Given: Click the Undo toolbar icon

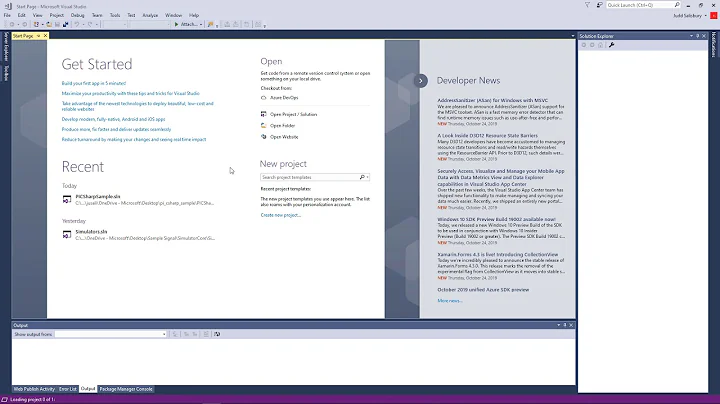Looking at the screenshot, I should pyautogui.click(x=77, y=24).
